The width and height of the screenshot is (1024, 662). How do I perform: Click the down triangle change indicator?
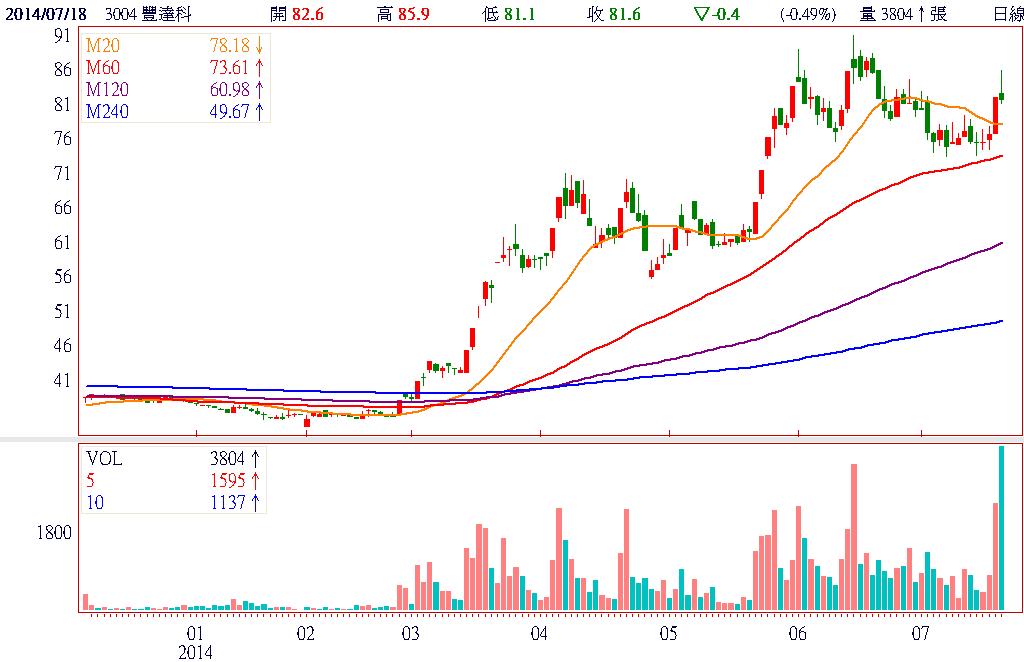(x=699, y=14)
